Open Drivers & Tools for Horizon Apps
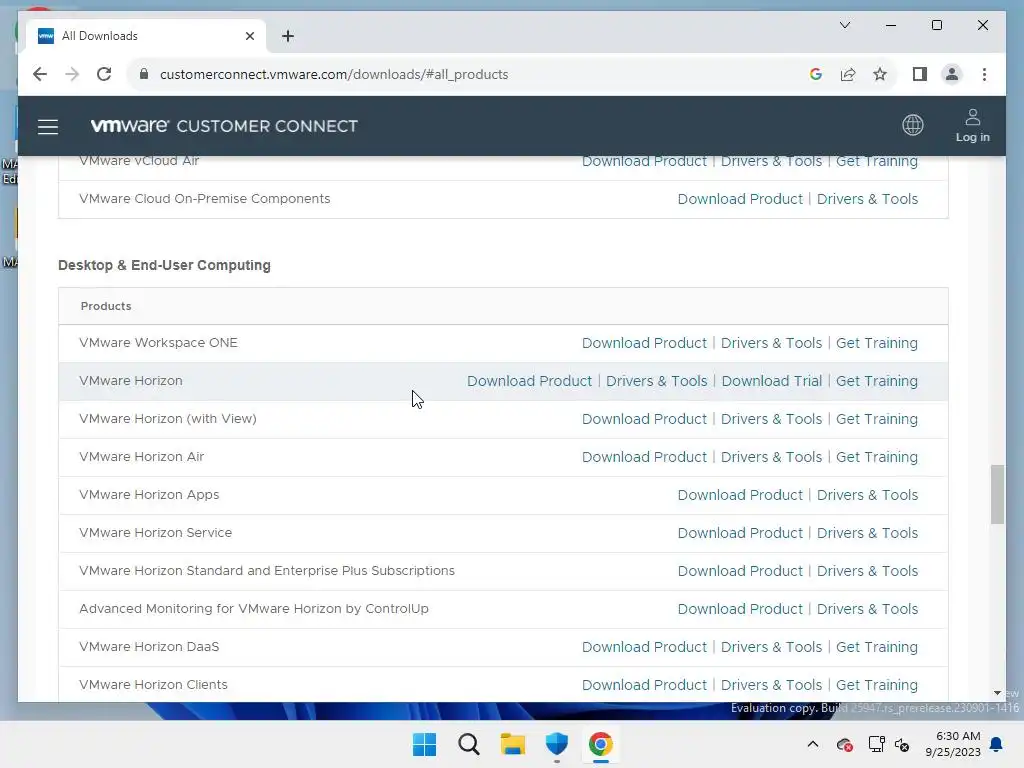 [867, 495]
